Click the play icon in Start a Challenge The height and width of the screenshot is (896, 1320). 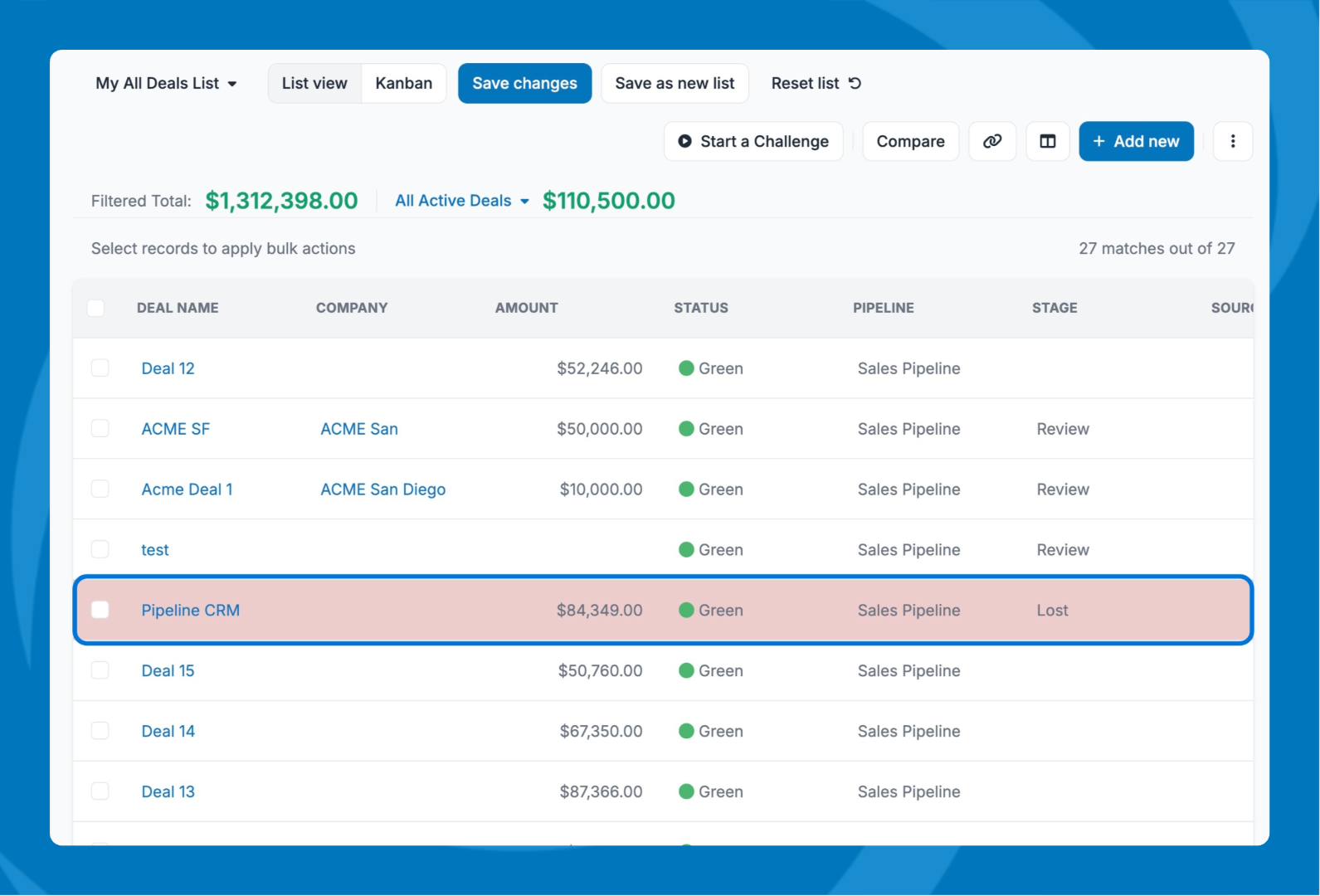pos(684,141)
